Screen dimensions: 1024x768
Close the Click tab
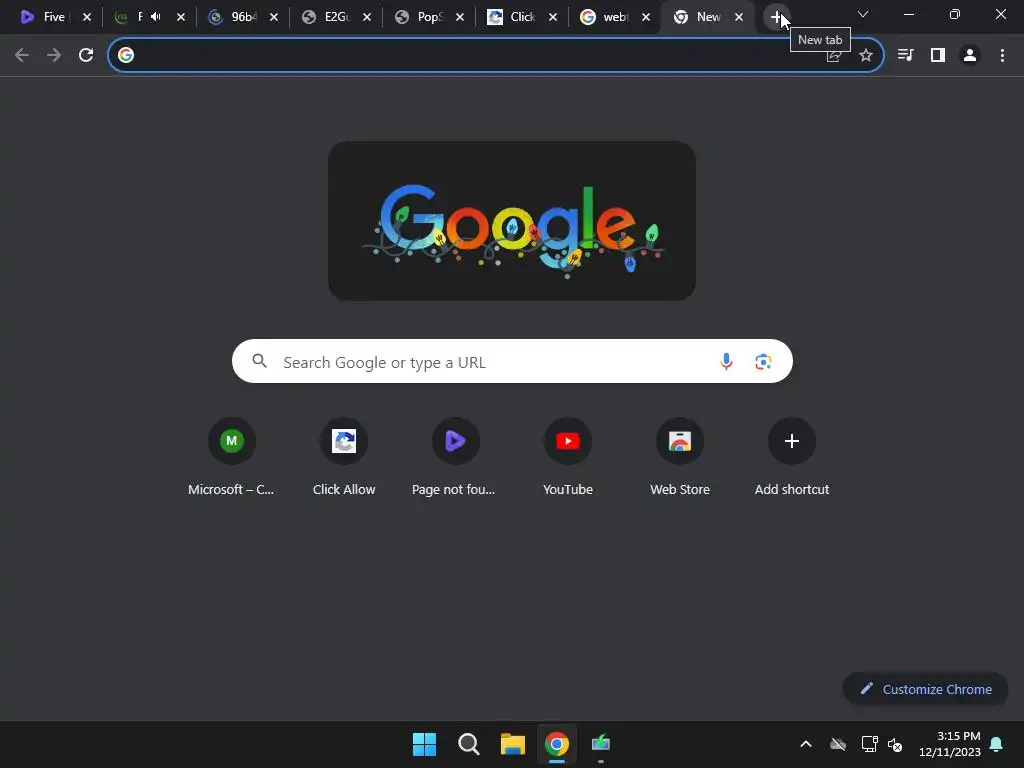553,18
